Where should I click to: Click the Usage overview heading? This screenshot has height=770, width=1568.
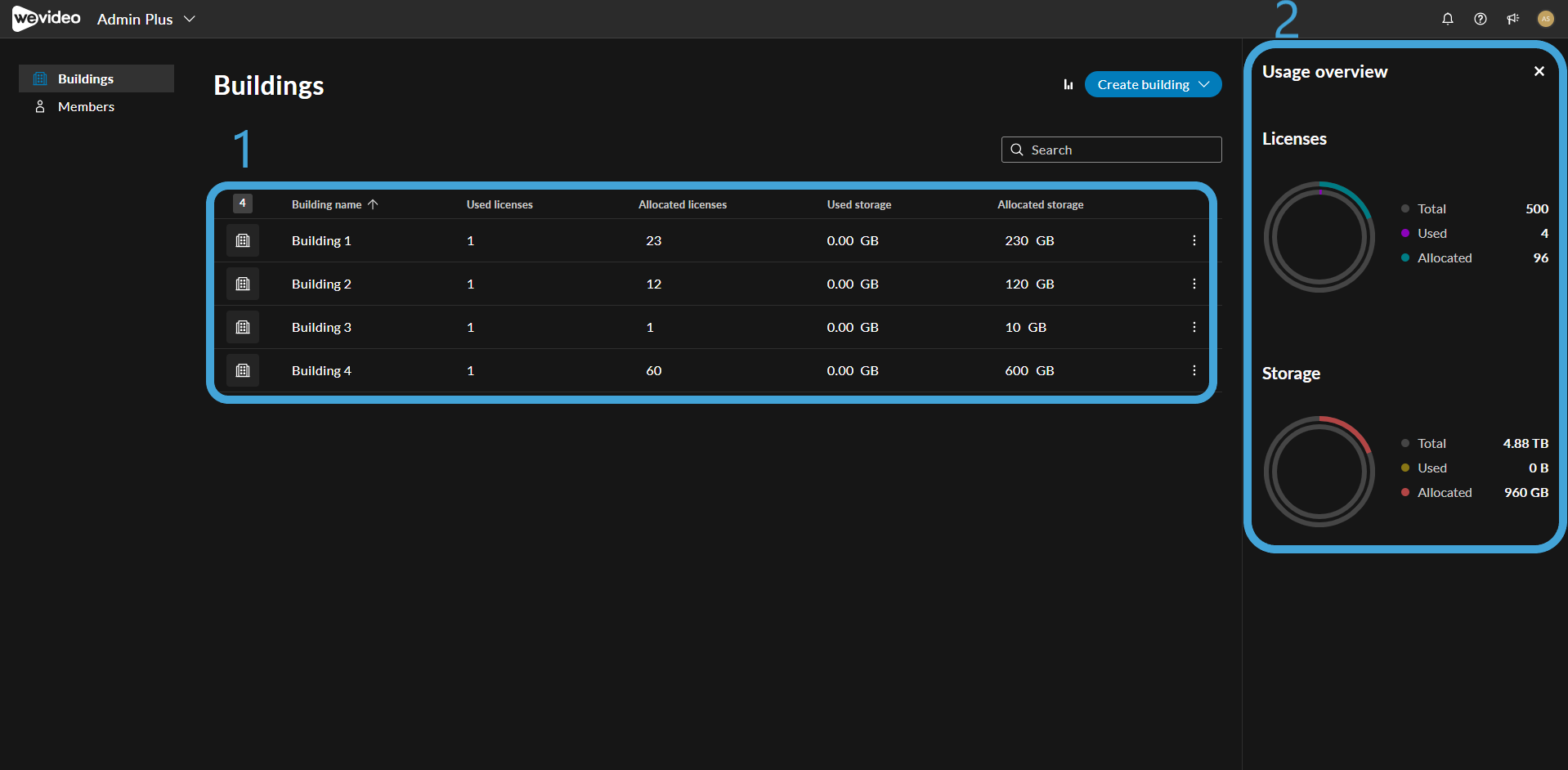pos(1324,72)
